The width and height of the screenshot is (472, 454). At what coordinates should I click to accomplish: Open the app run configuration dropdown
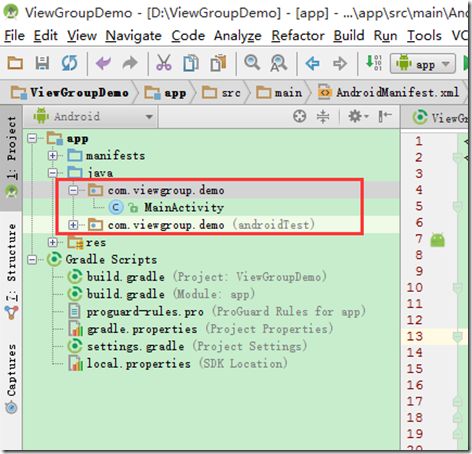click(423, 63)
